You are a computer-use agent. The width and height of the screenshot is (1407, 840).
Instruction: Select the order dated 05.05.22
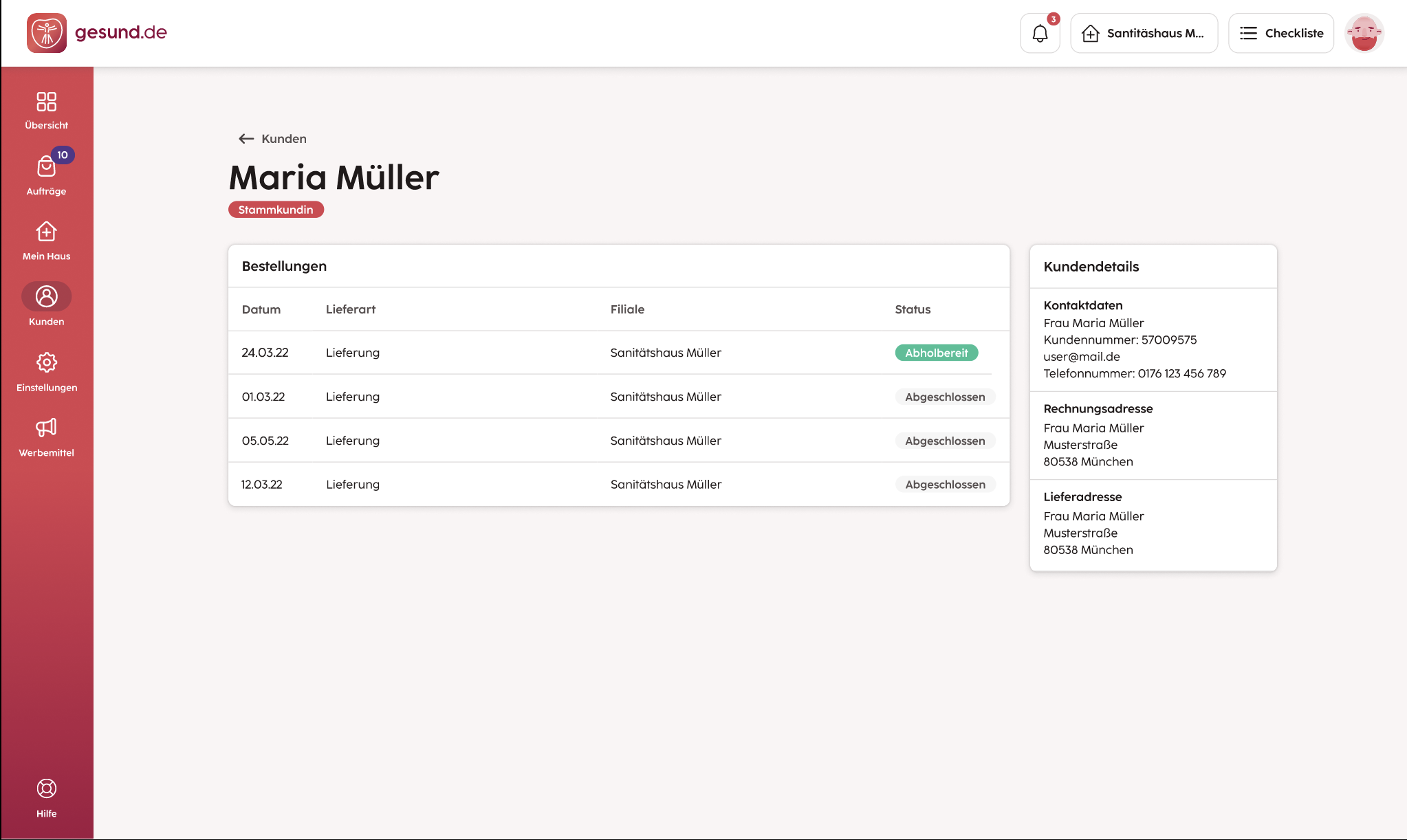[x=619, y=441]
